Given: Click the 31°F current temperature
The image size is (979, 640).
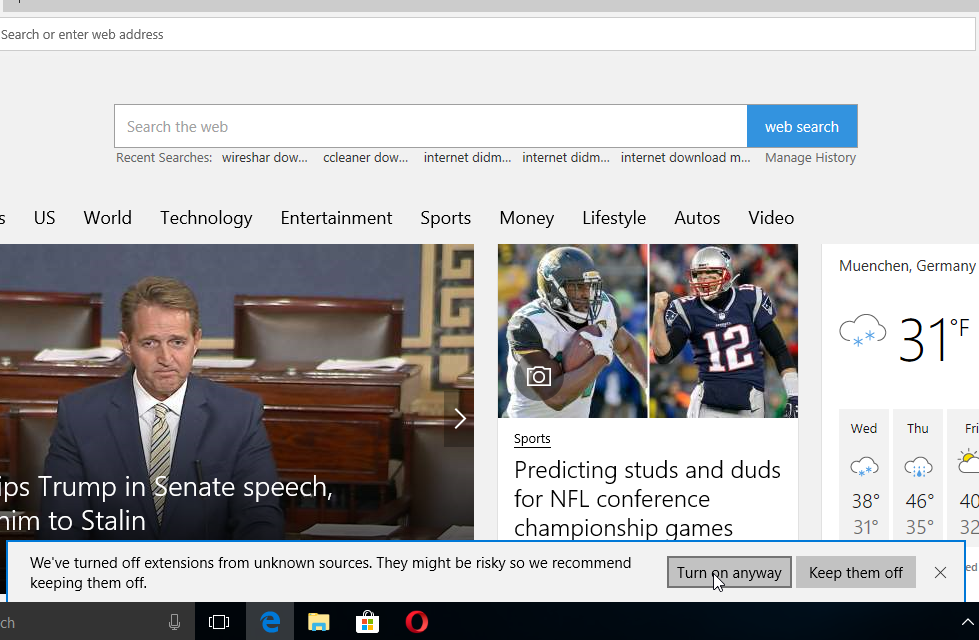Looking at the screenshot, I should [933, 339].
